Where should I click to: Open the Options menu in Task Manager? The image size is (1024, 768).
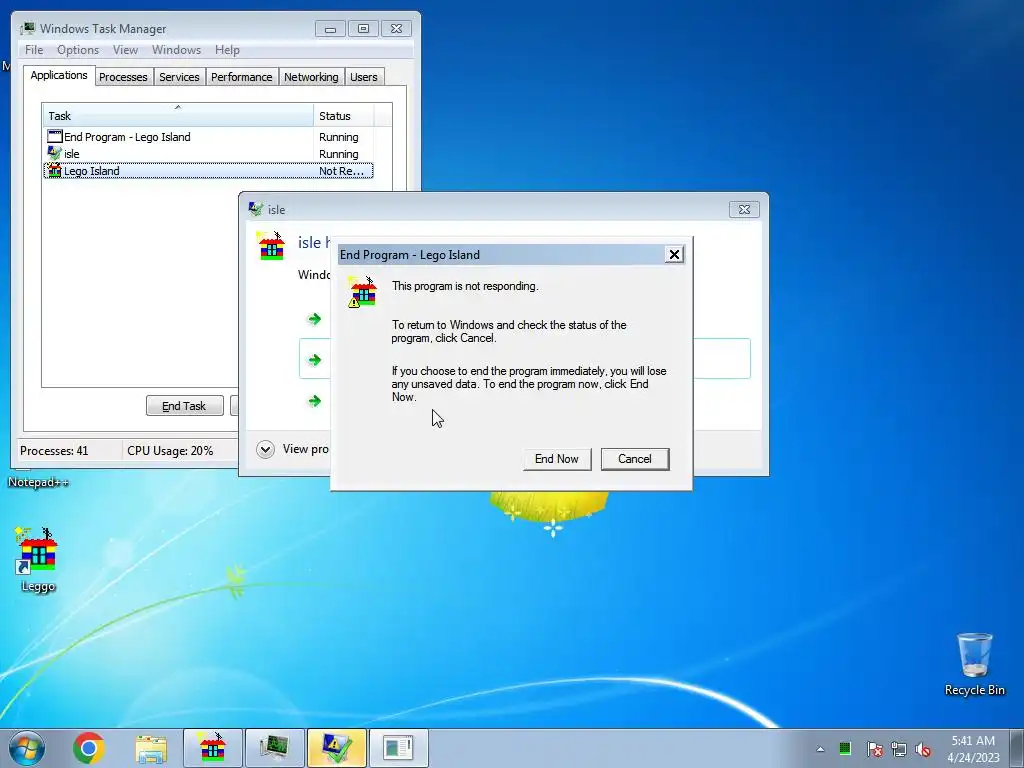click(78, 50)
